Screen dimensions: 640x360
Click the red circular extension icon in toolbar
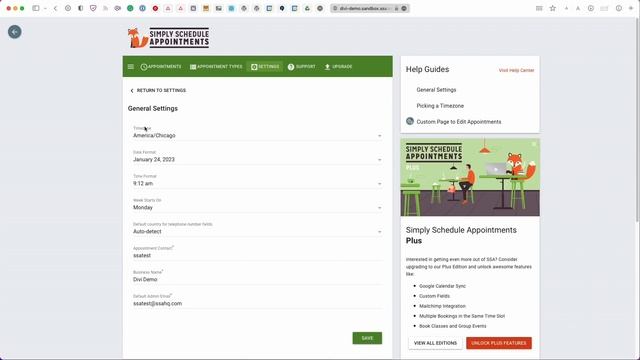click(155, 8)
